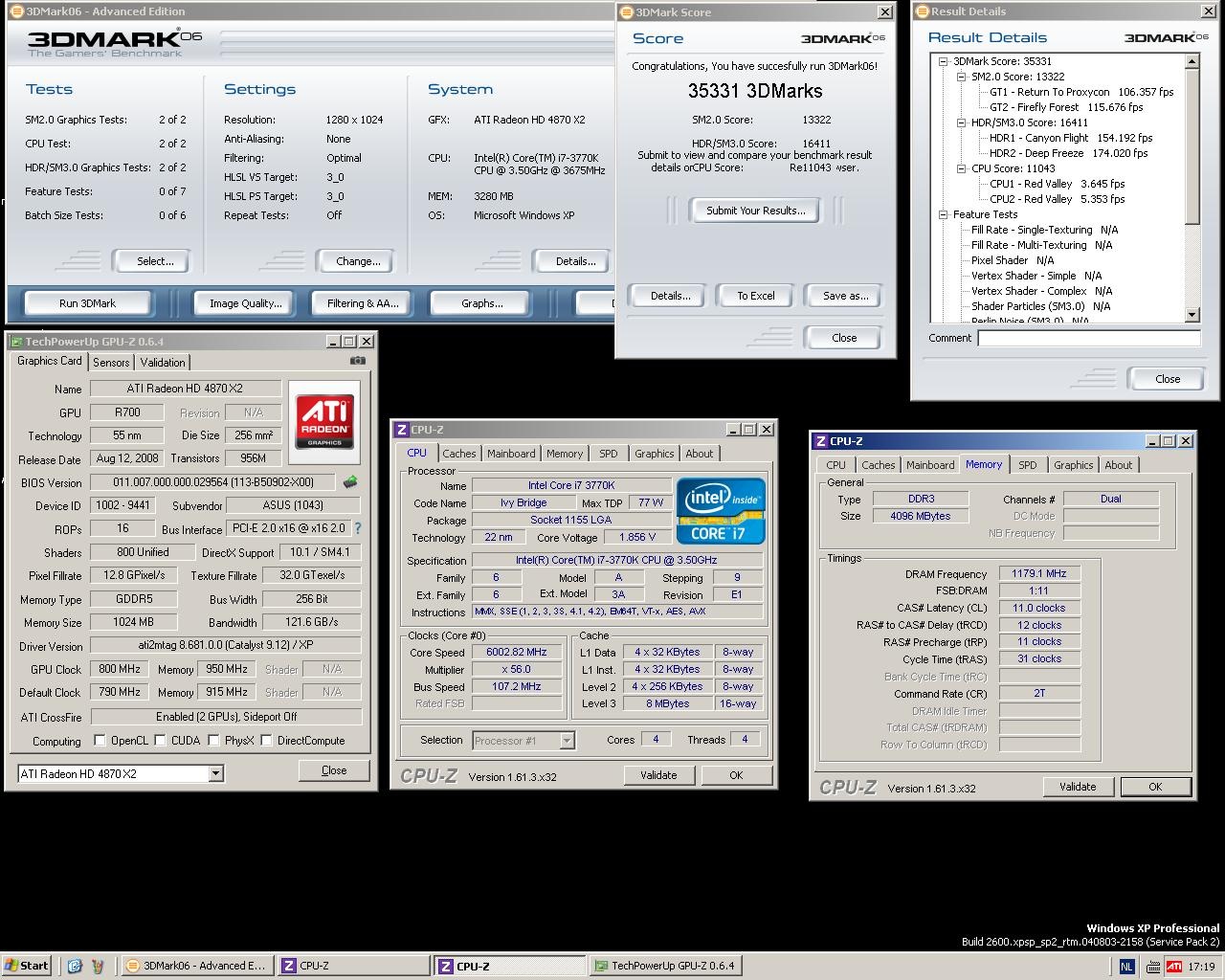Click the save BIOS chip icon
Image resolution: width=1225 pixels, height=980 pixels.
[x=350, y=482]
